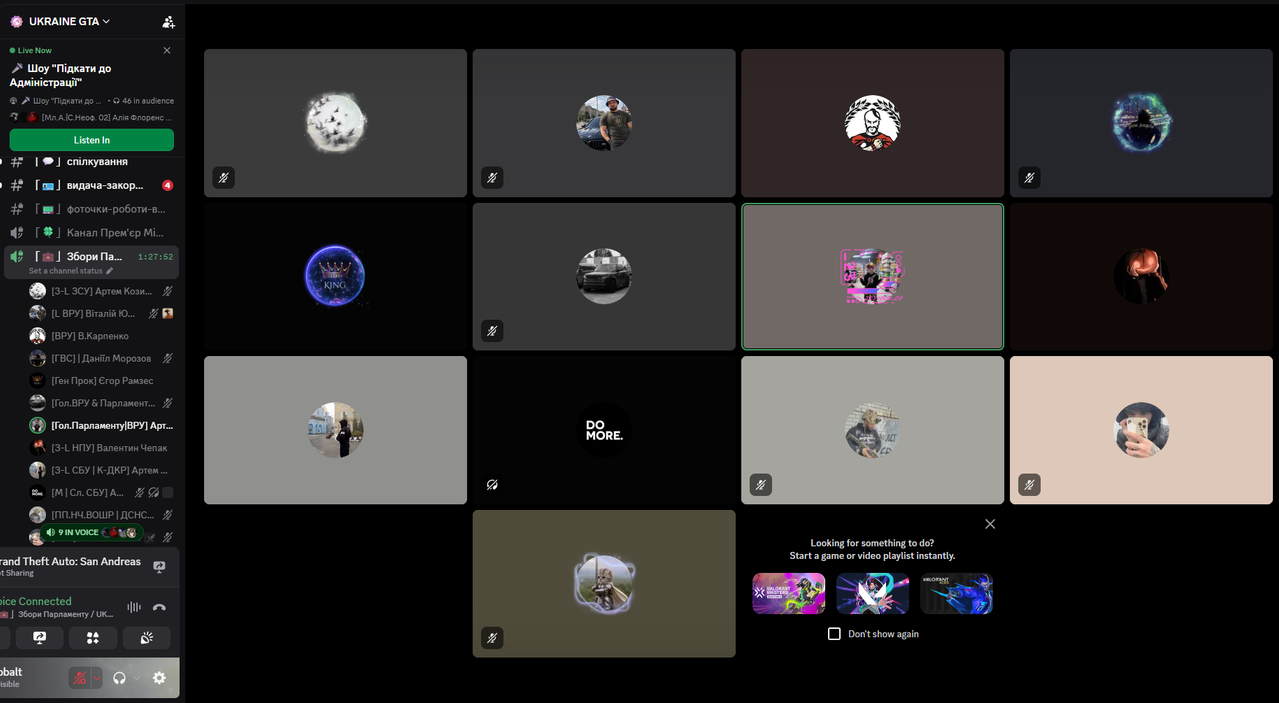This screenshot has height=703, width=1279.
Task: Select user [3-L НПУ] Валентин Чепак
Action: pyautogui.click(x=102, y=448)
